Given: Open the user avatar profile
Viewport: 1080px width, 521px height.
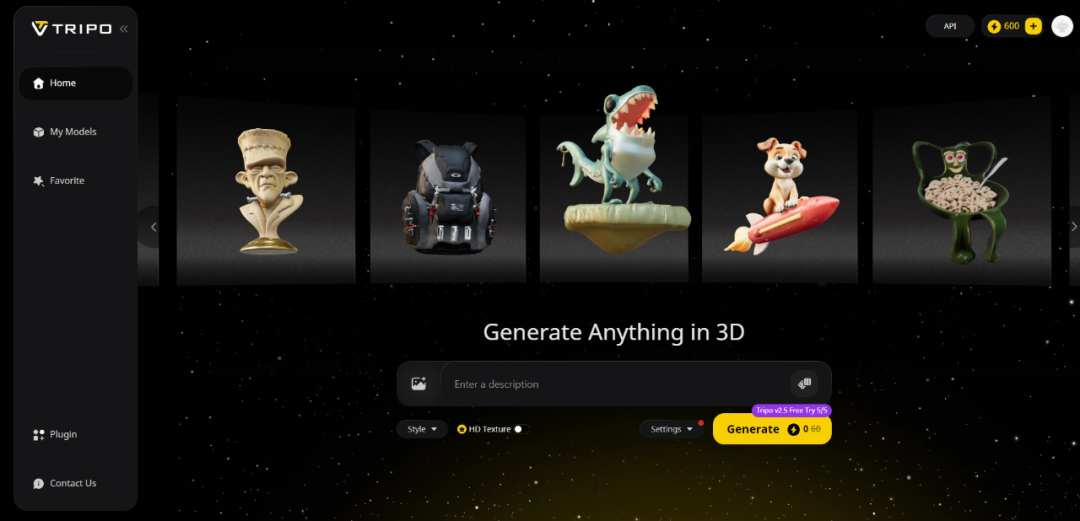Looking at the screenshot, I should [1061, 26].
